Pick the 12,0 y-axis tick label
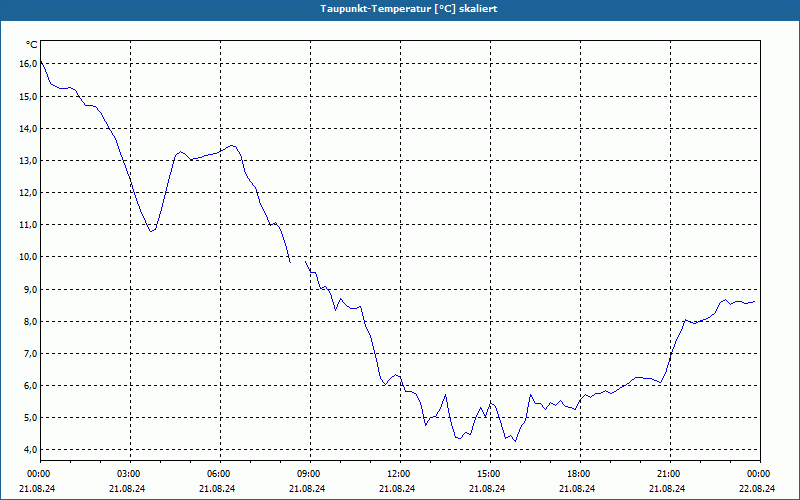Image resolution: width=800 pixels, height=500 pixels. tap(28, 193)
